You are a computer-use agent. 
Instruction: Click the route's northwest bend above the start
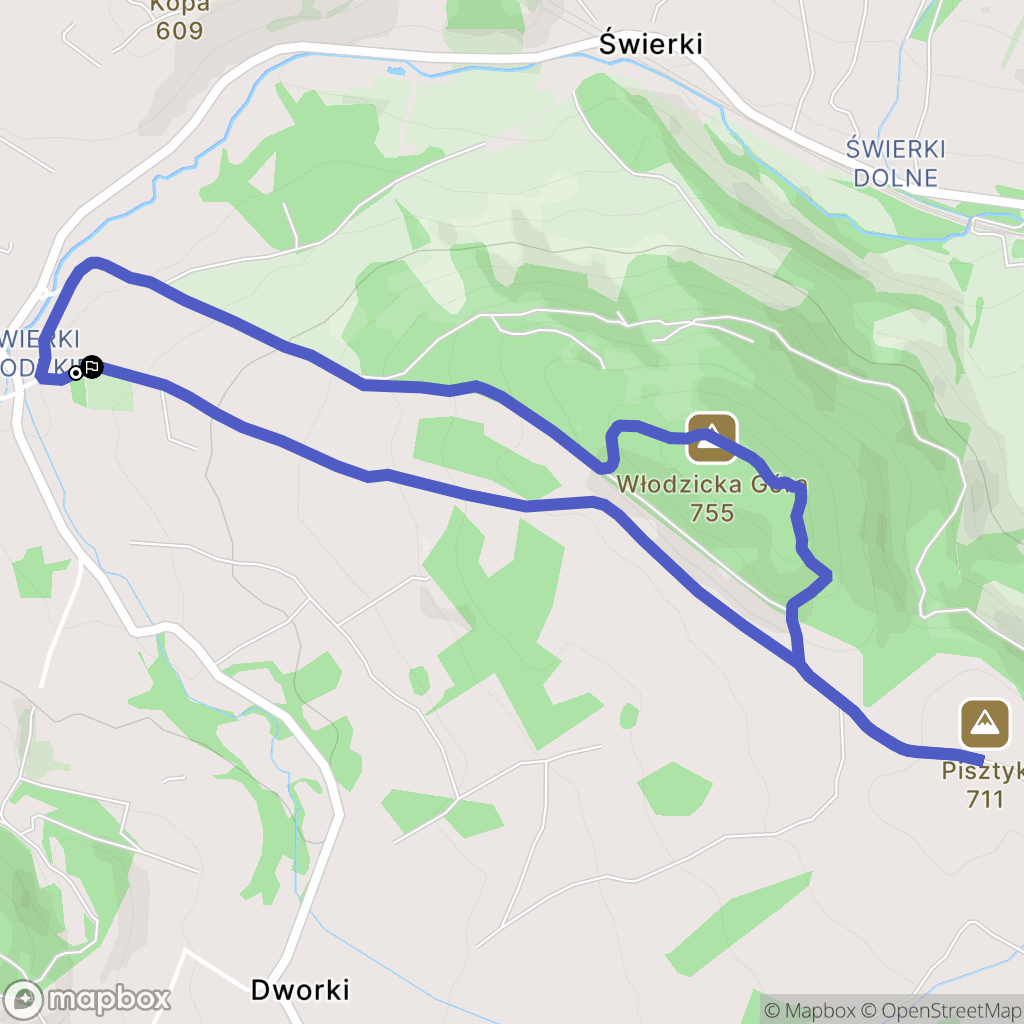click(93, 262)
